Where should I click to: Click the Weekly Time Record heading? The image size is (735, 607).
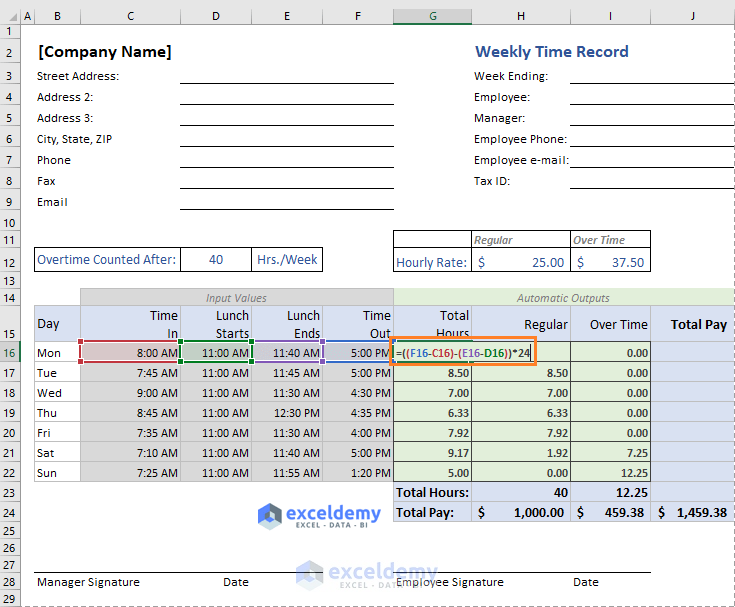click(552, 52)
